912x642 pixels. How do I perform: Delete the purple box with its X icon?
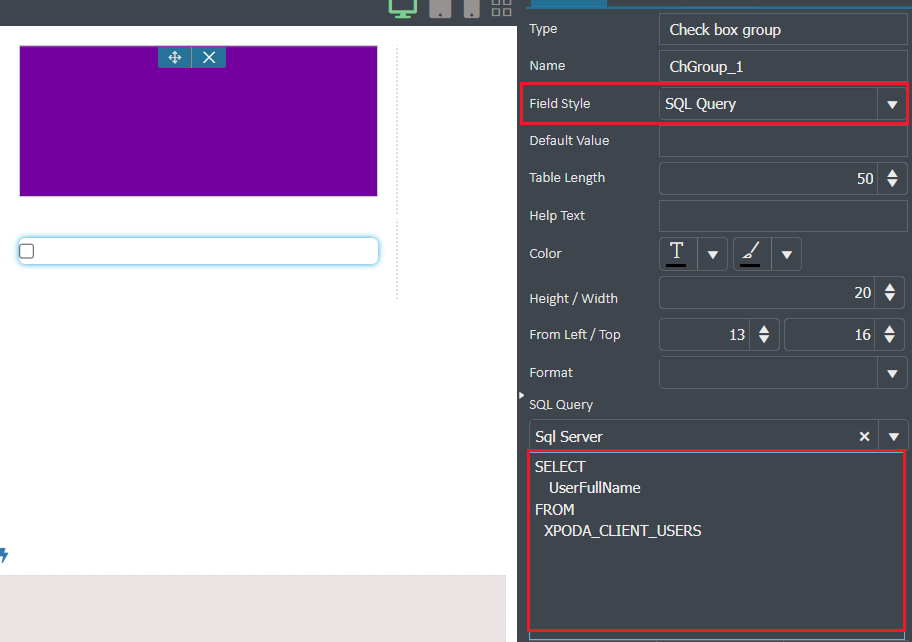(209, 58)
